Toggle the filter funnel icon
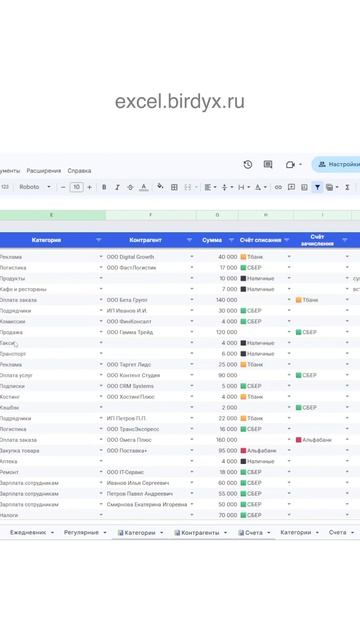 [x=317, y=187]
